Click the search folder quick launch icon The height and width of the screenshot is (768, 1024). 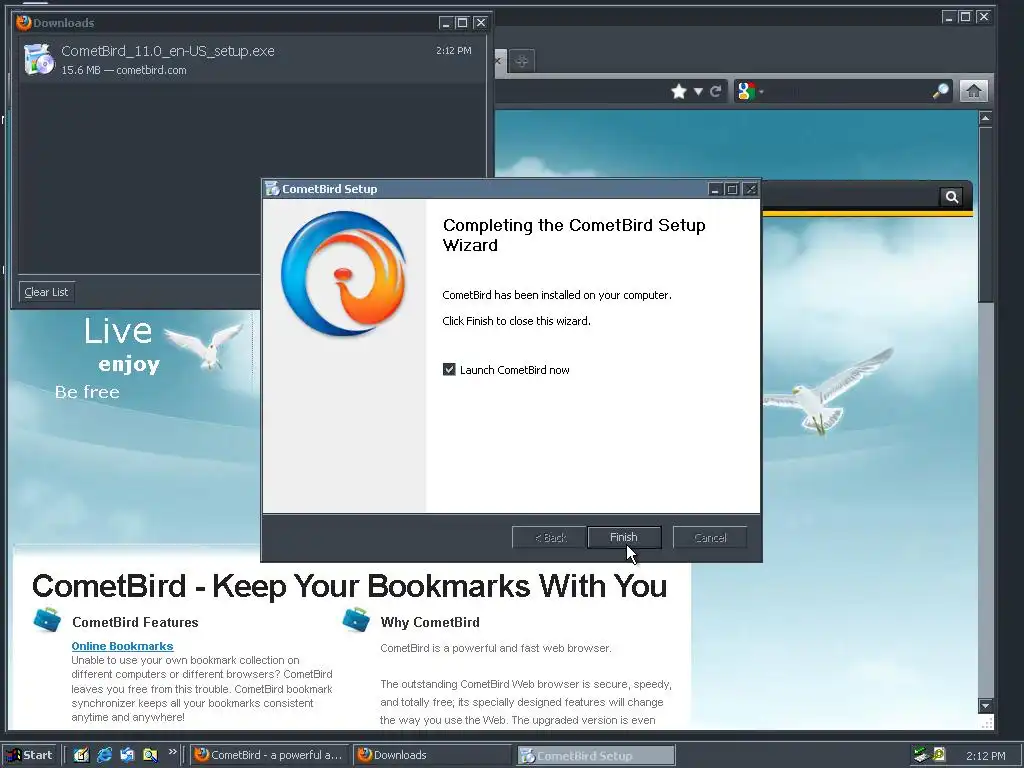[150, 755]
